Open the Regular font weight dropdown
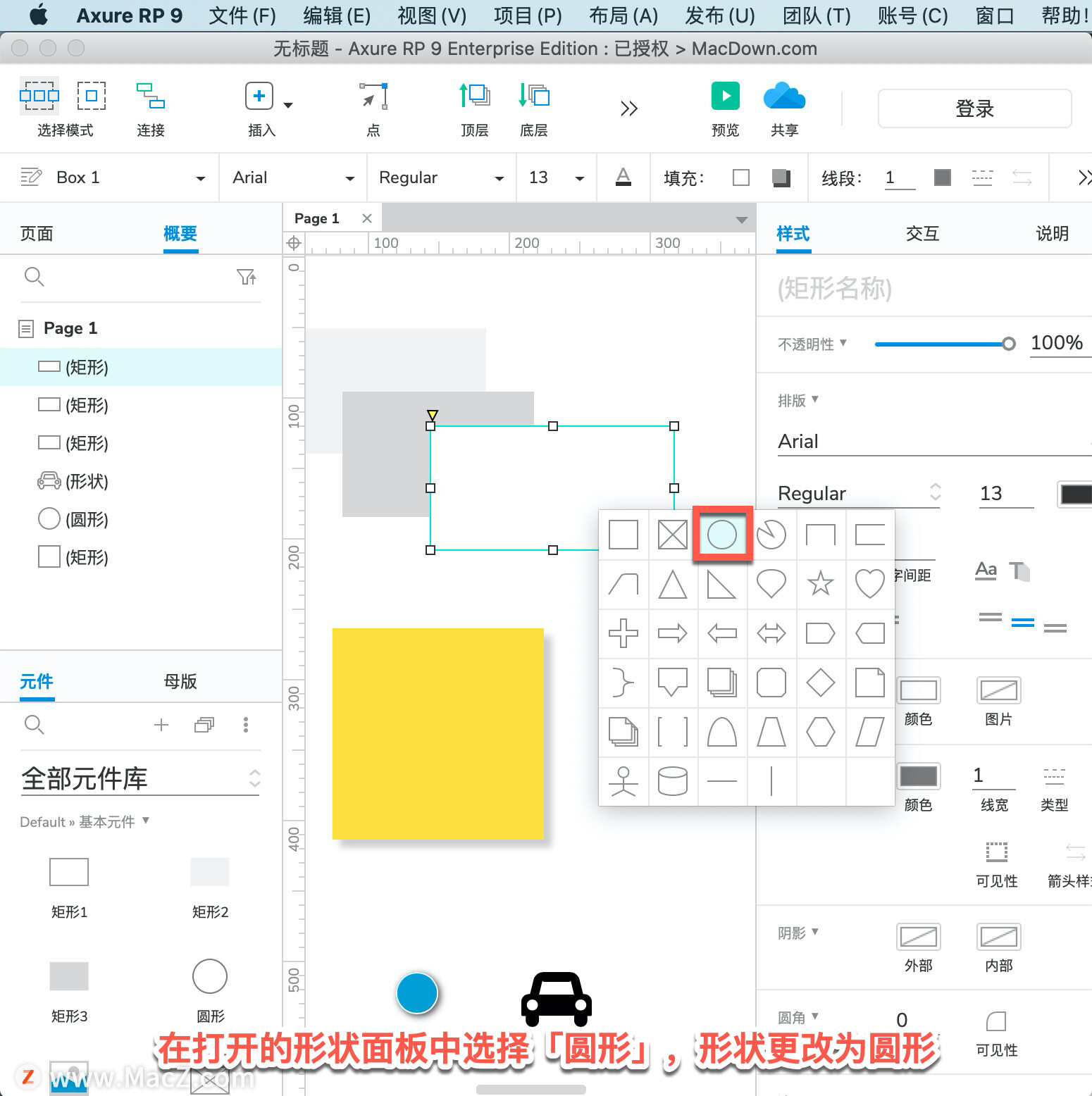The width and height of the screenshot is (1092, 1096). pos(500,178)
